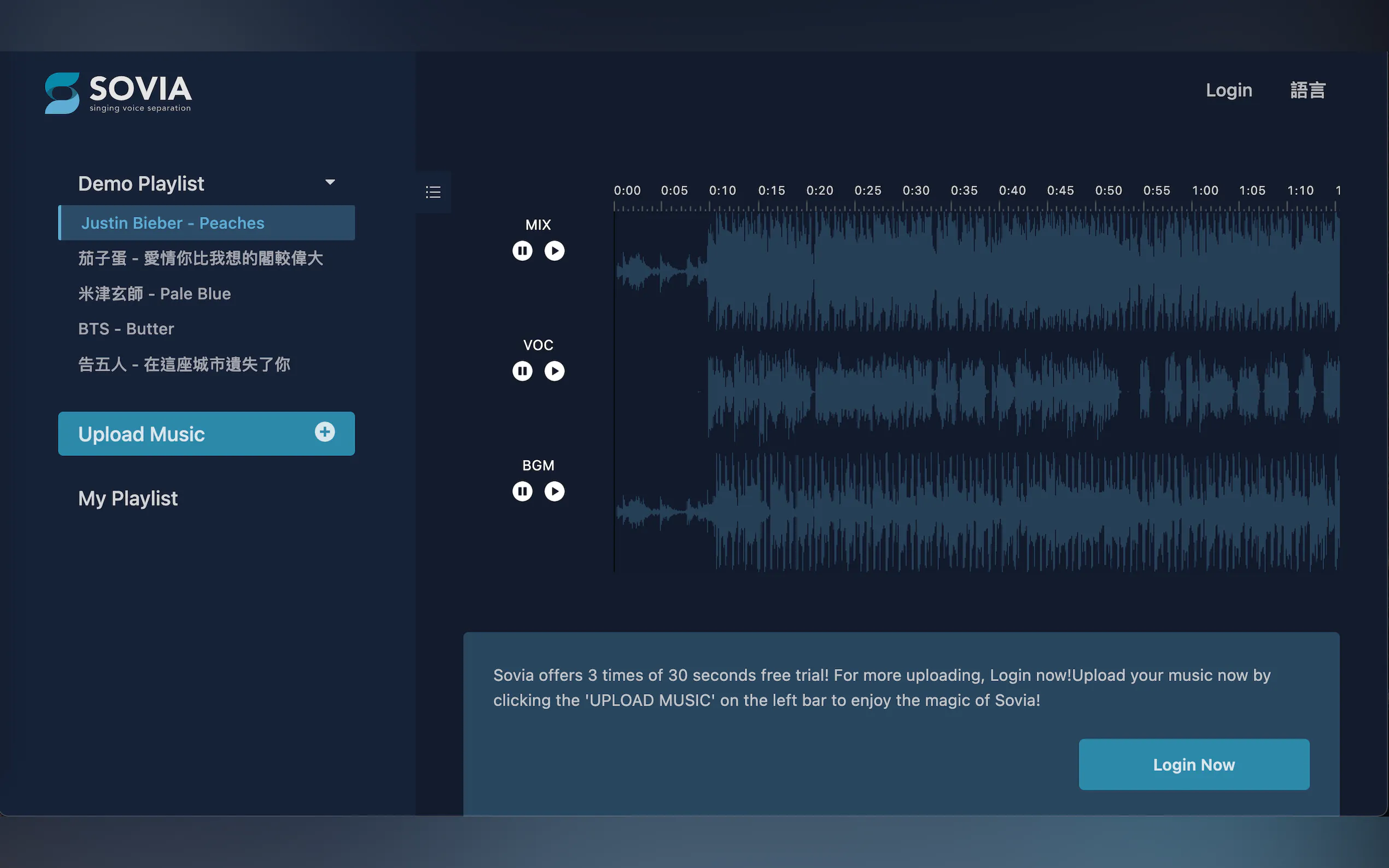1389x868 pixels.
Task: Seek to 1:10 on the timeline ruler
Action: click(x=1300, y=191)
